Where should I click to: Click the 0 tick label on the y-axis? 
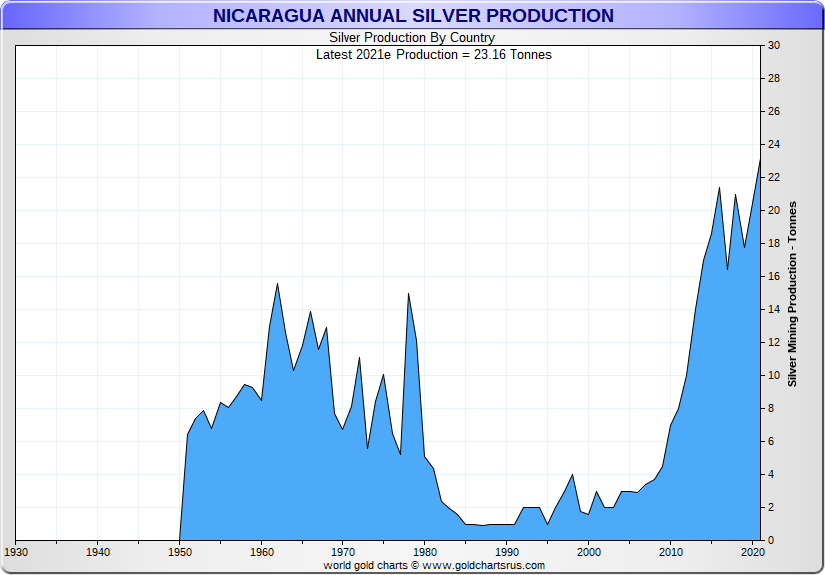click(770, 541)
